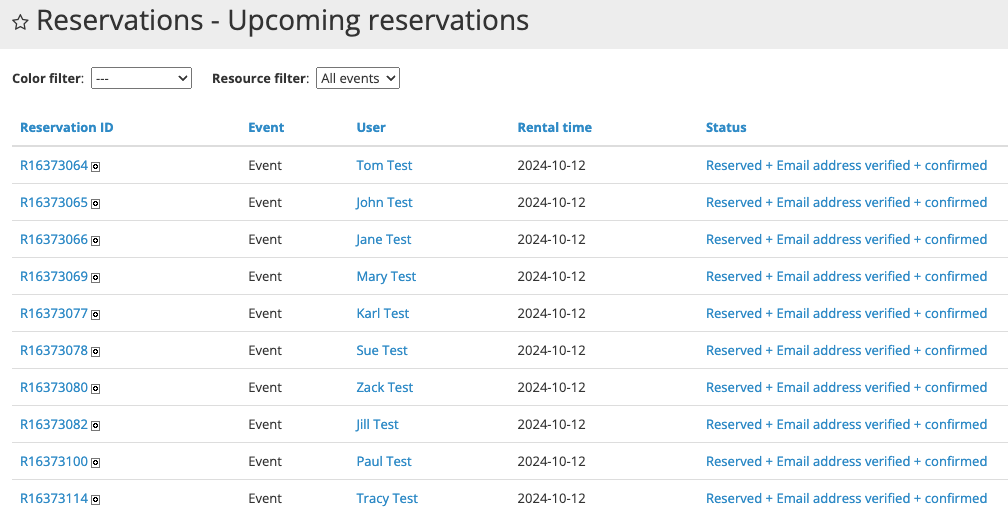1008x526 pixels.
Task: Click small icon next to R16373114
Action: [96, 500]
